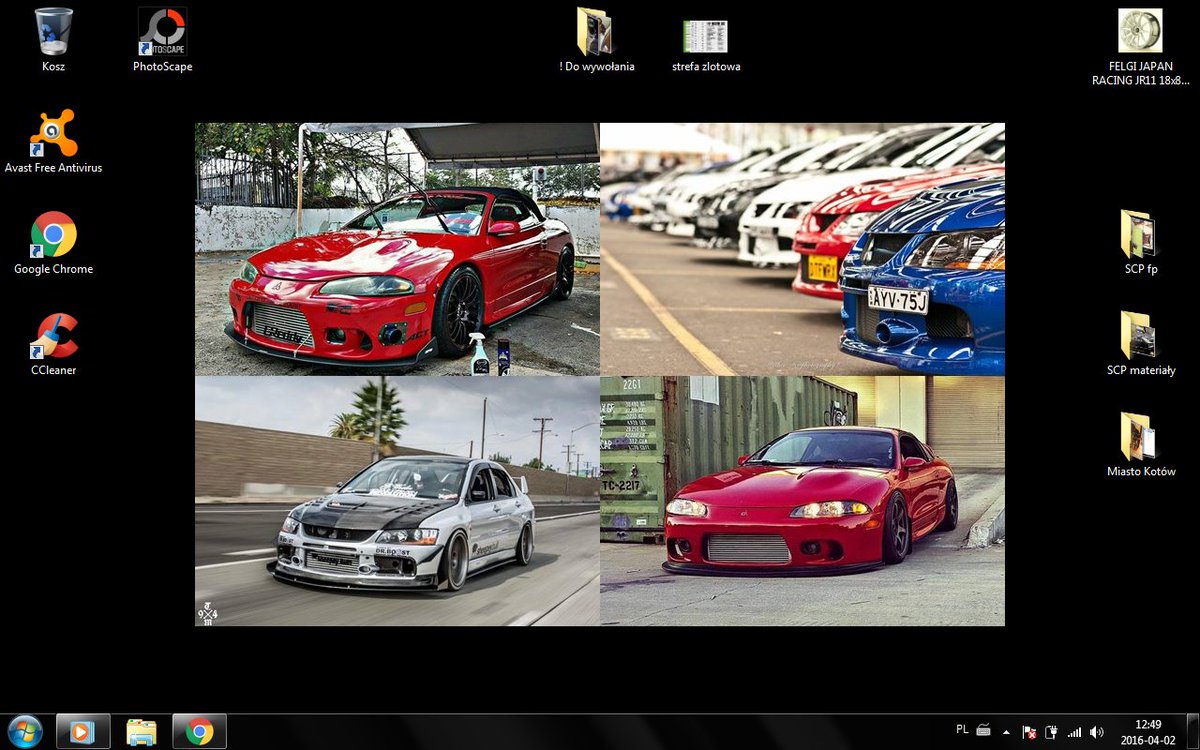Select the 'SCP materiały' folder

click(x=1140, y=343)
